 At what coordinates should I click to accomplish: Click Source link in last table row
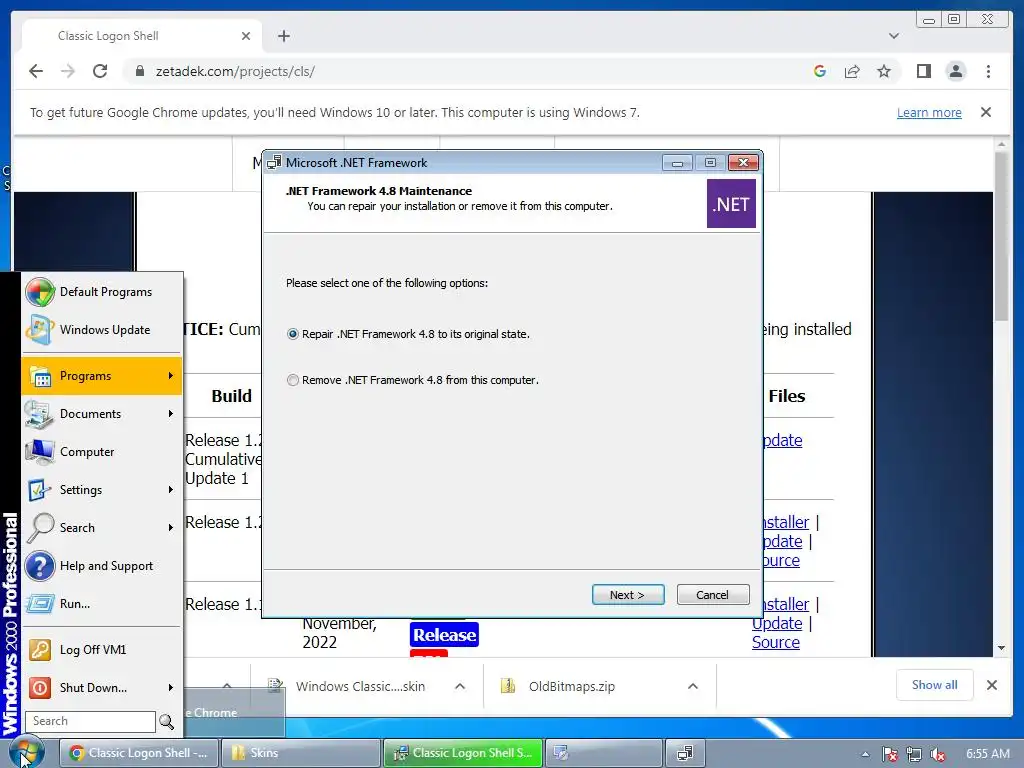point(775,643)
